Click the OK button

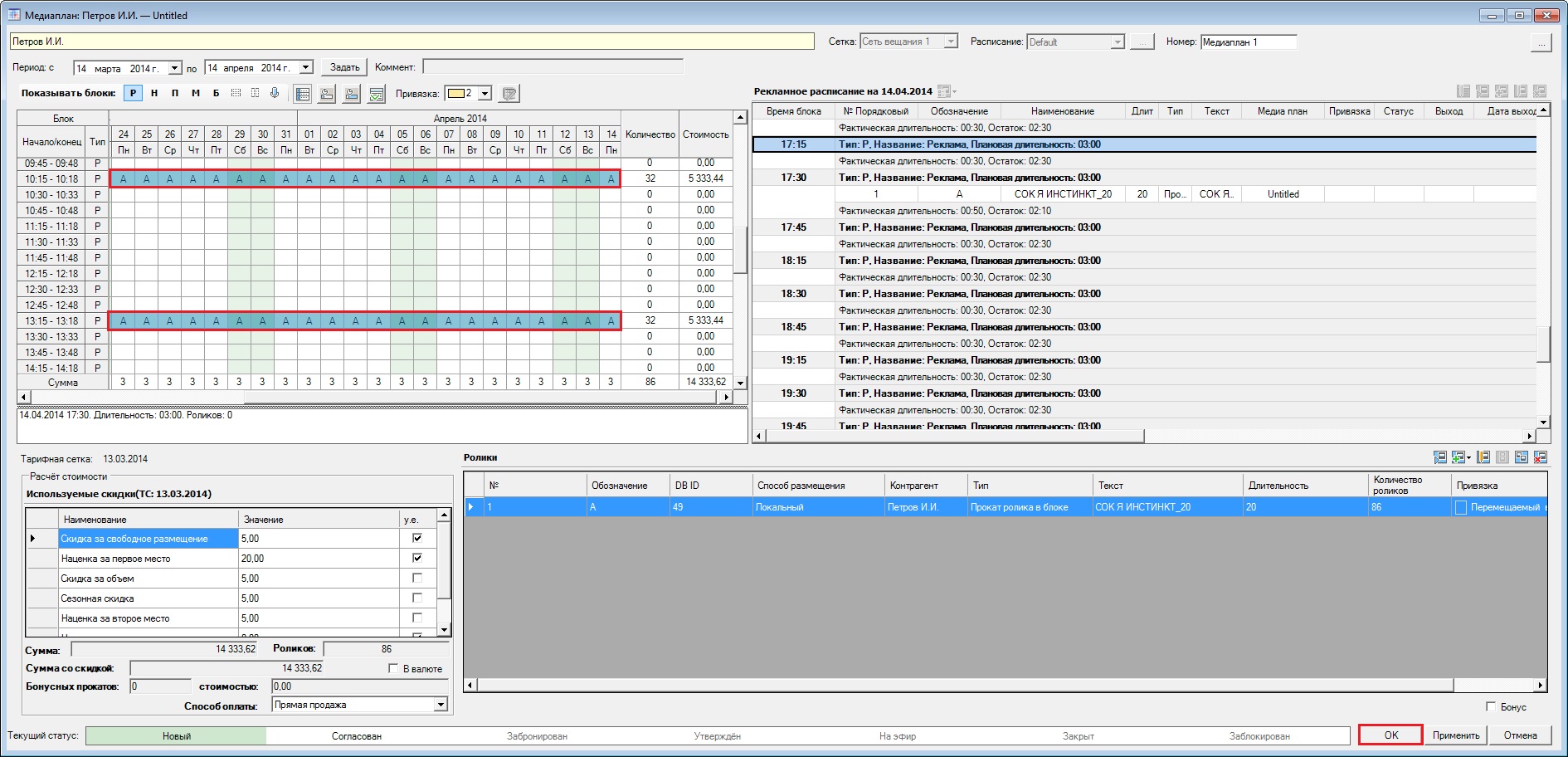[x=1391, y=735]
